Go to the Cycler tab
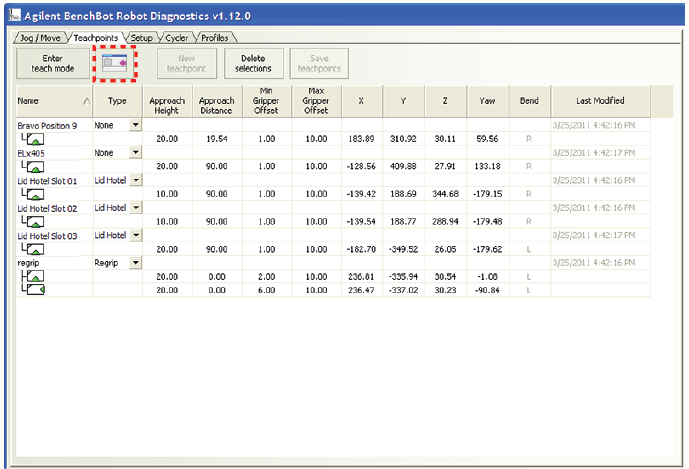This screenshot has height=469, width=689. tap(176, 38)
